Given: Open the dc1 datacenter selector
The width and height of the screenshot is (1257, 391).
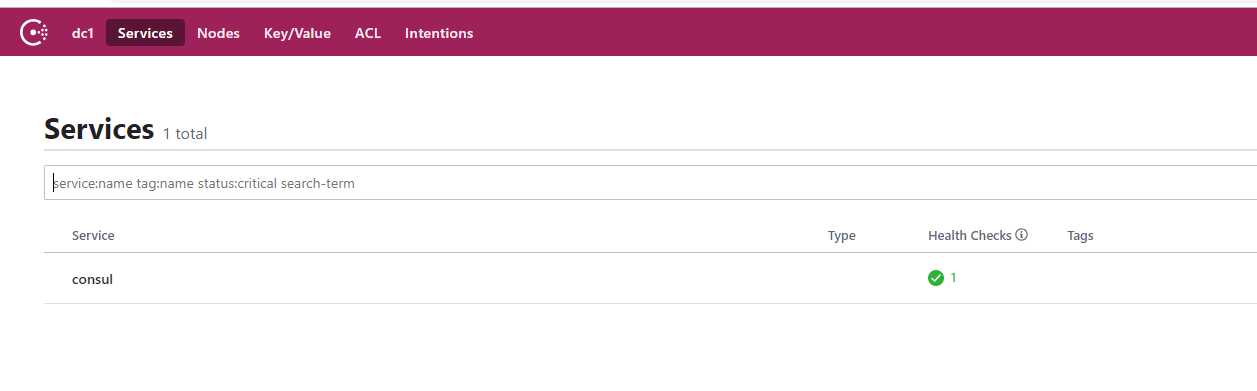Looking at the screenshot, I should pyautogui.click(x=82, y=33).
